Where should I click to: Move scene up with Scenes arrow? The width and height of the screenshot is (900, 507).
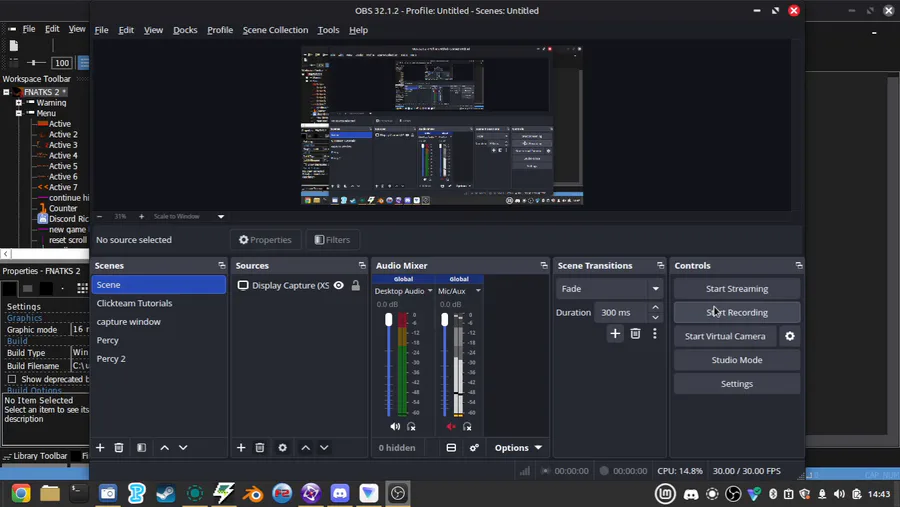tap(165, 447)
